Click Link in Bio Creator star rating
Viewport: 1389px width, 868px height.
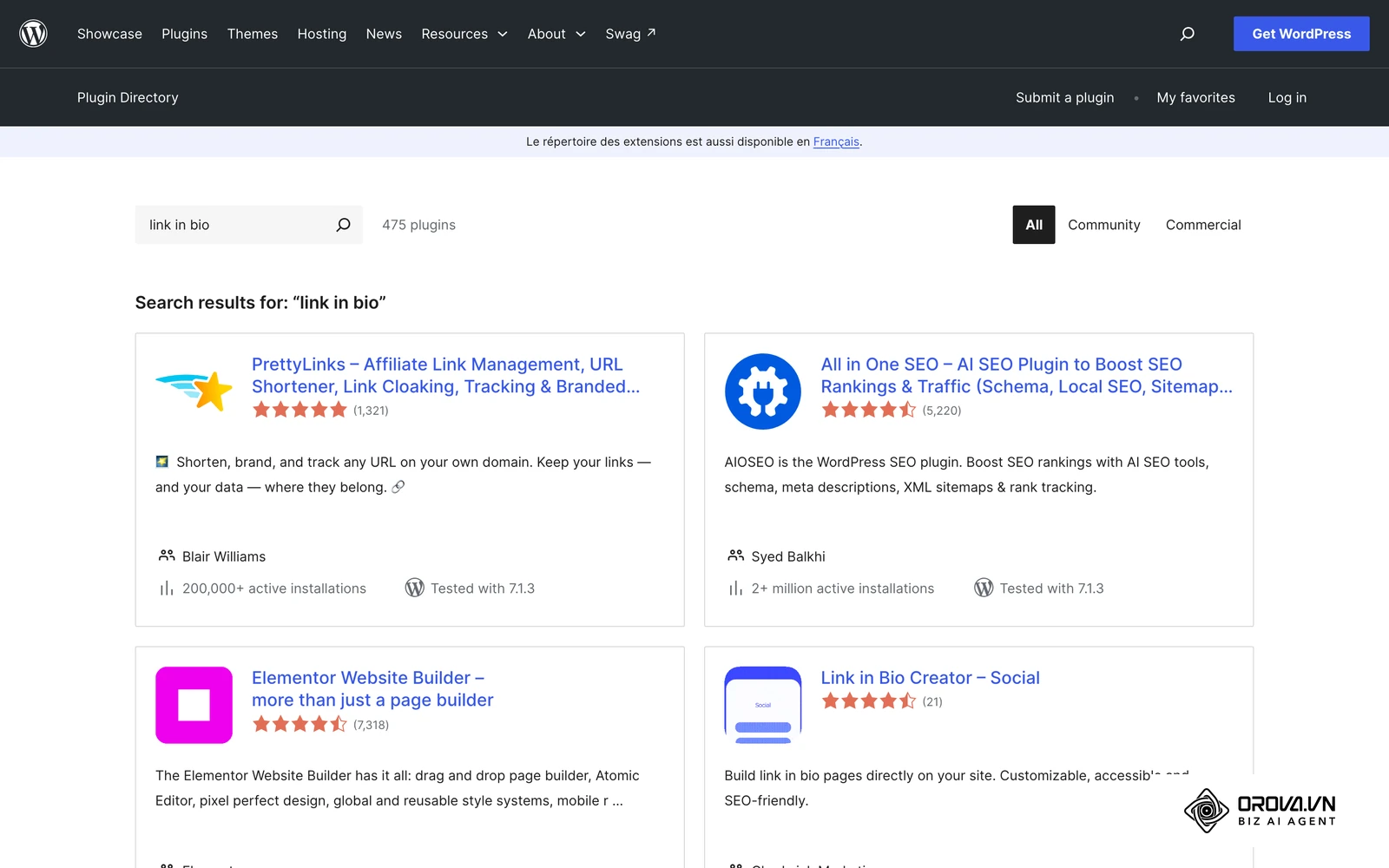[x=868, y=700]
